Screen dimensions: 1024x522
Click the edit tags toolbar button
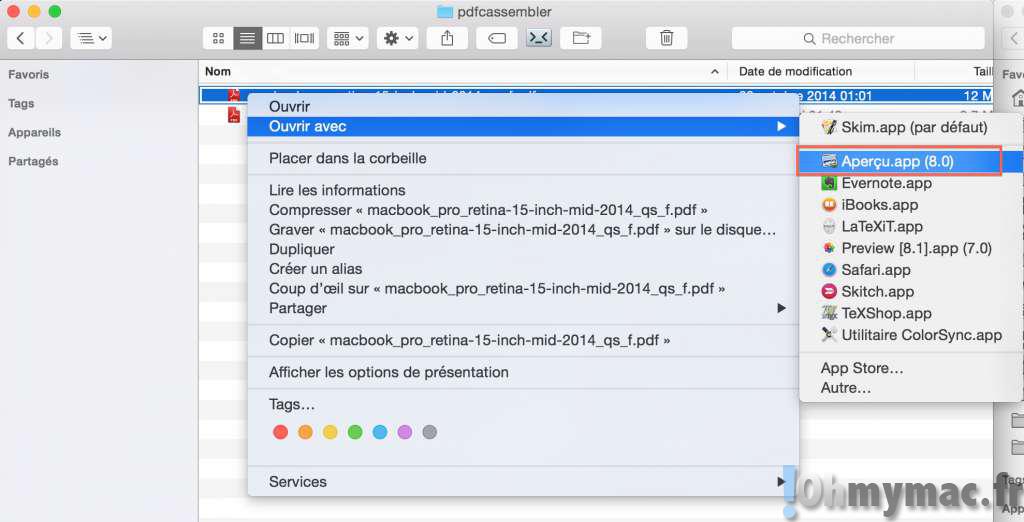pyautogui.click(x=497, y=39)
